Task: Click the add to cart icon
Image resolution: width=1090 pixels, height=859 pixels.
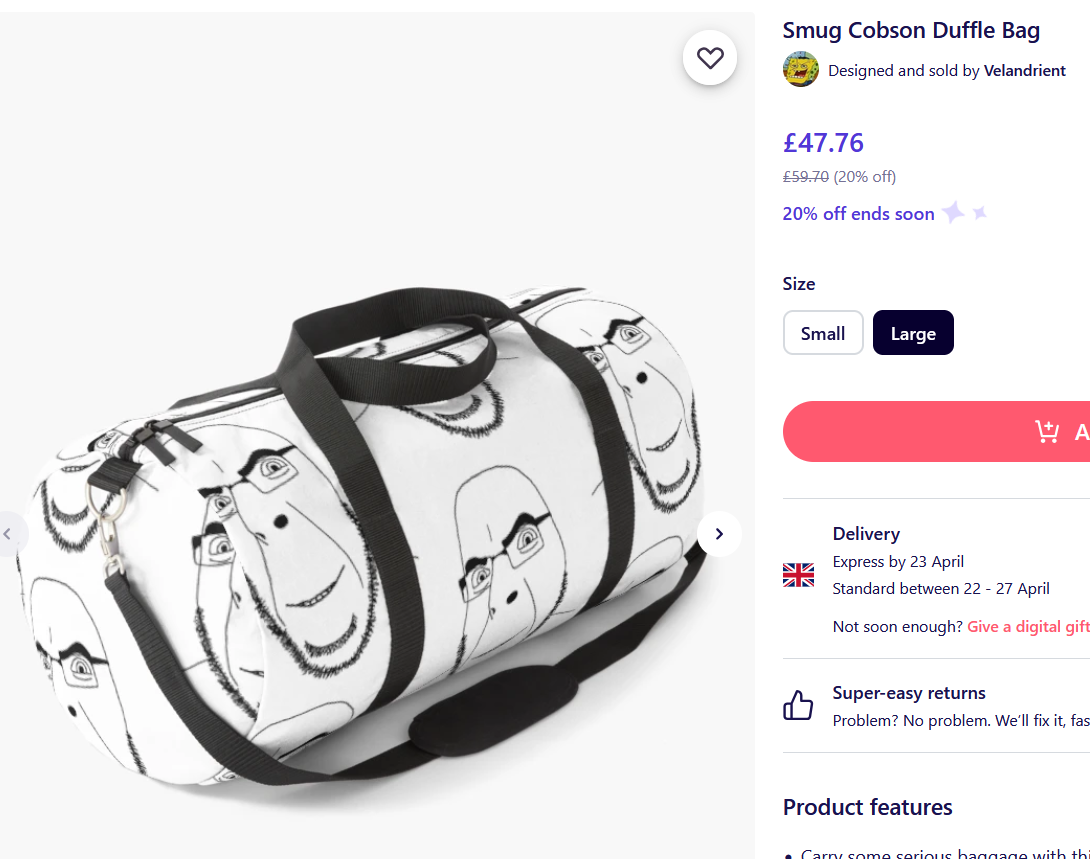Action: point(1047,431)
